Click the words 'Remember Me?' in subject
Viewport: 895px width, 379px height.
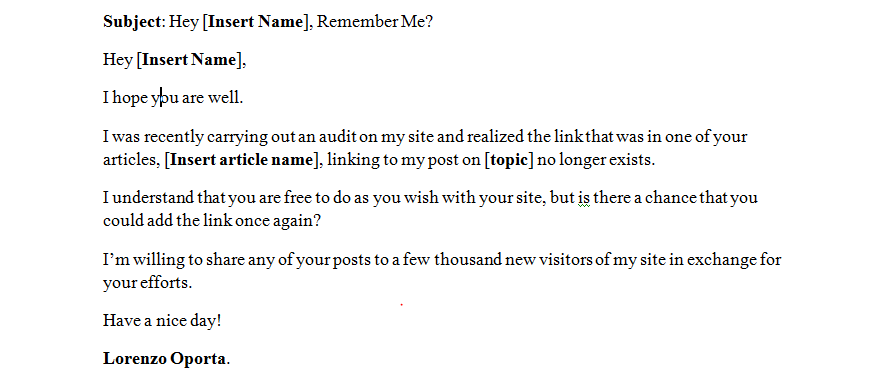(x=375, y=22)
